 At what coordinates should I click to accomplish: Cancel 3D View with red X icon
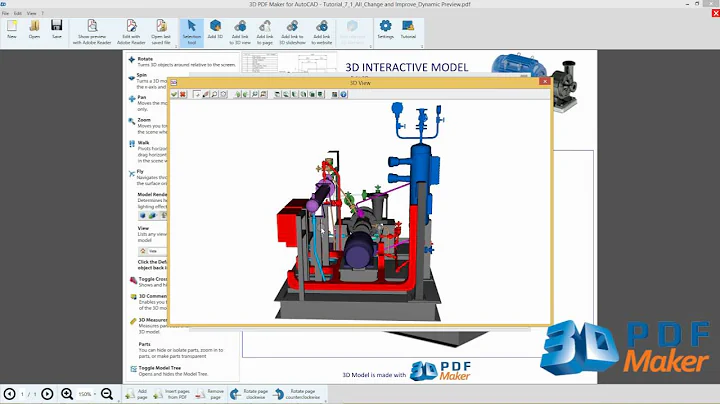(183, 94)
